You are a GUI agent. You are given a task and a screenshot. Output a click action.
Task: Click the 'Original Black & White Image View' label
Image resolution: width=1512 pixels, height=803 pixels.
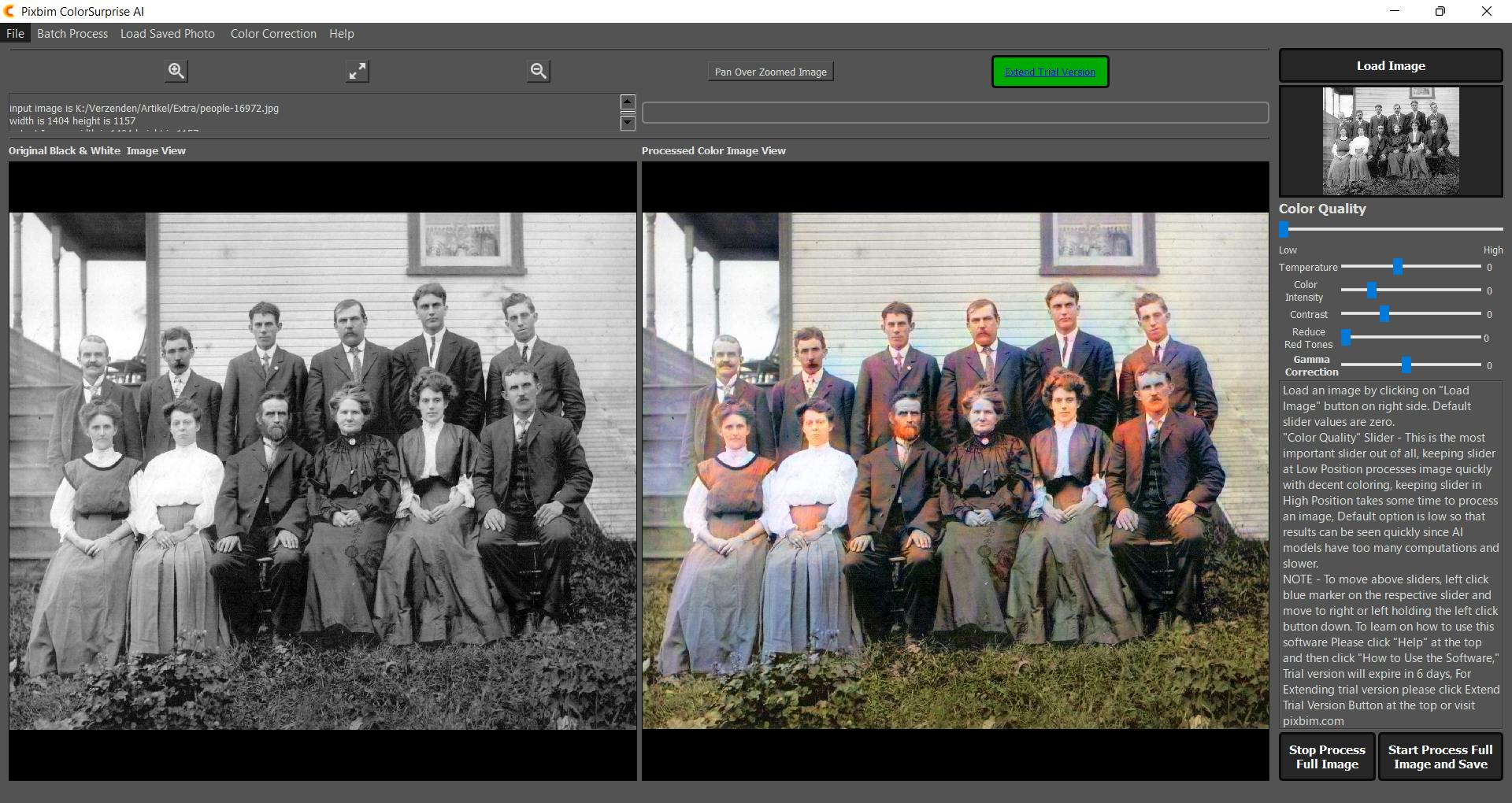click(97, 151)
